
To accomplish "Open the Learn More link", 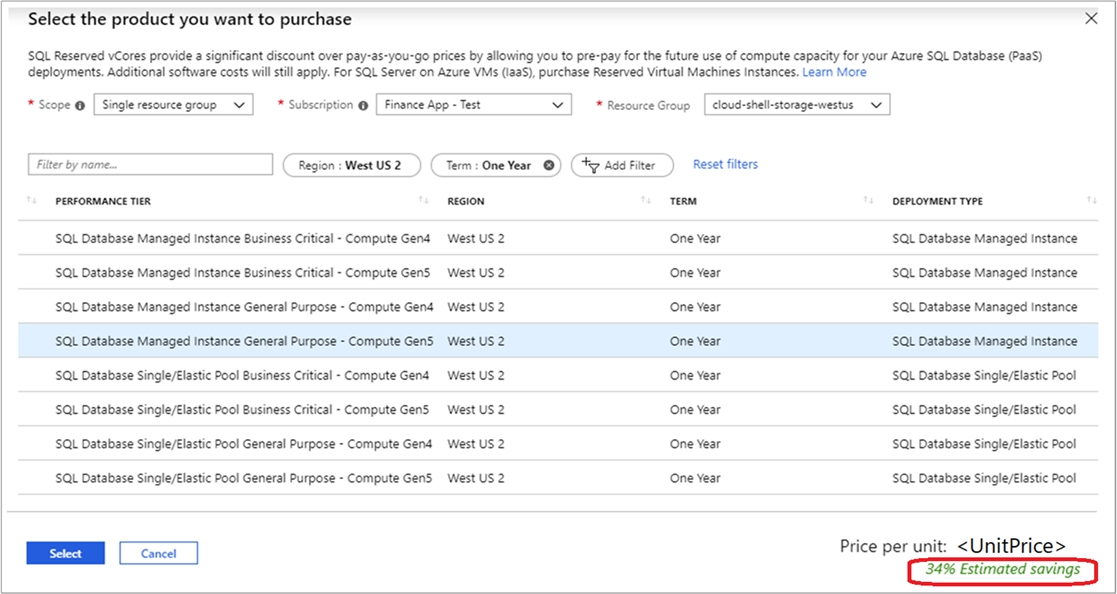I will [834, 72].
